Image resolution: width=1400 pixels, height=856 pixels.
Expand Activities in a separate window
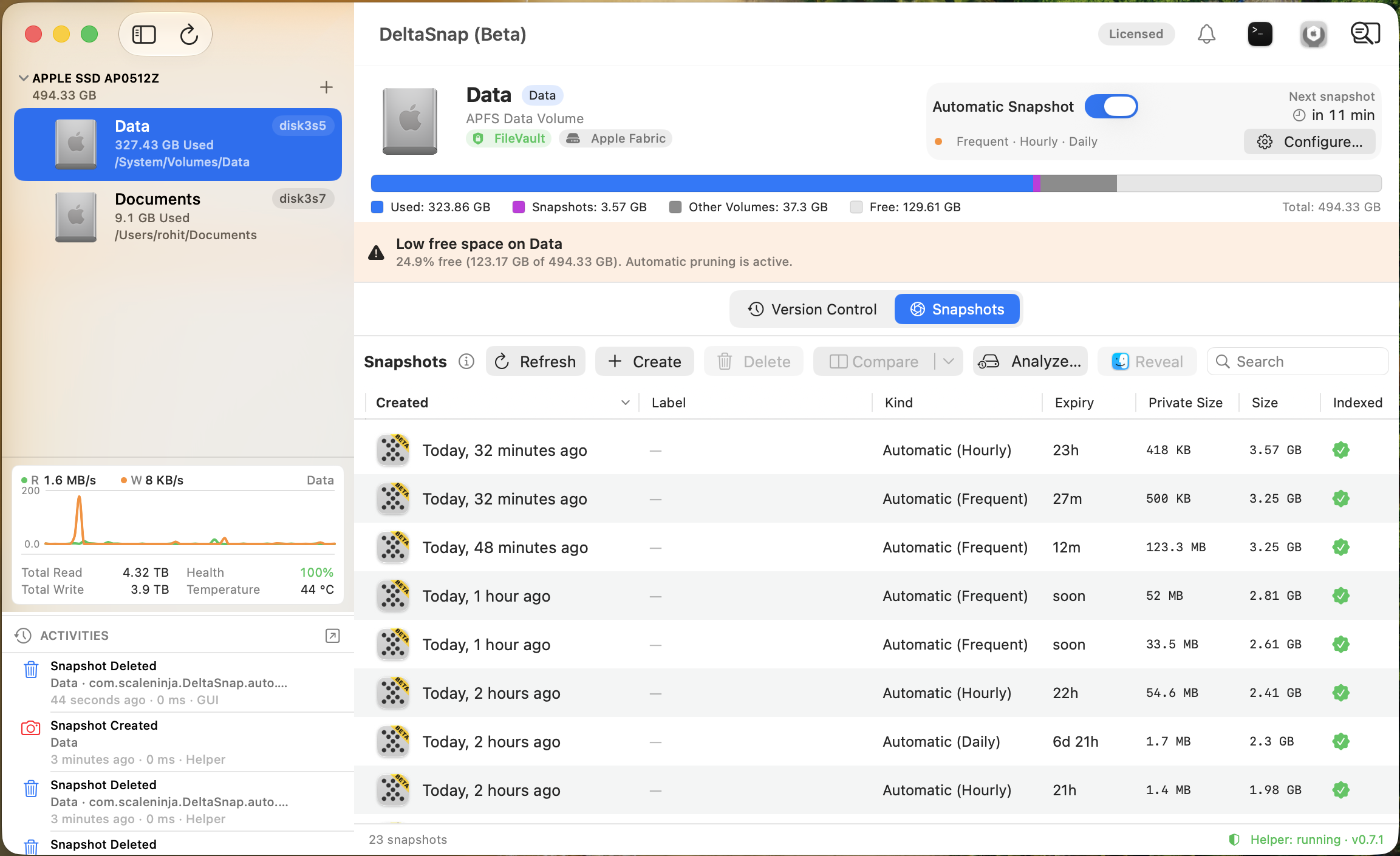pyautogui.click(x=332, y=636)
